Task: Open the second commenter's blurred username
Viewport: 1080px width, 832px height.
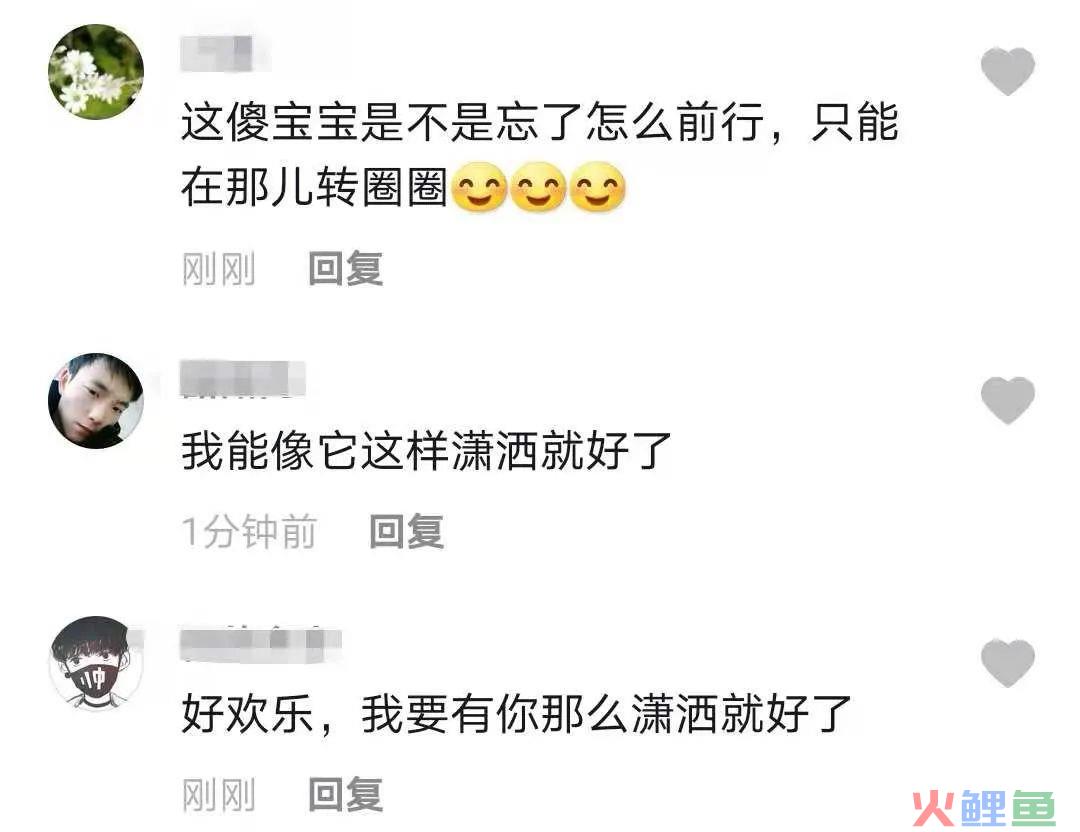Action: (242, 378)
